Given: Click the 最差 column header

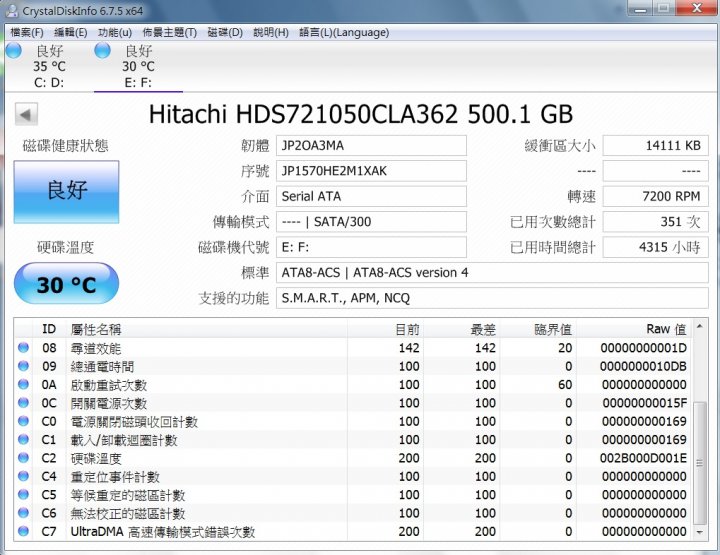Looking at the screenshot, I should pyautogui.click(x=461, y=329).
